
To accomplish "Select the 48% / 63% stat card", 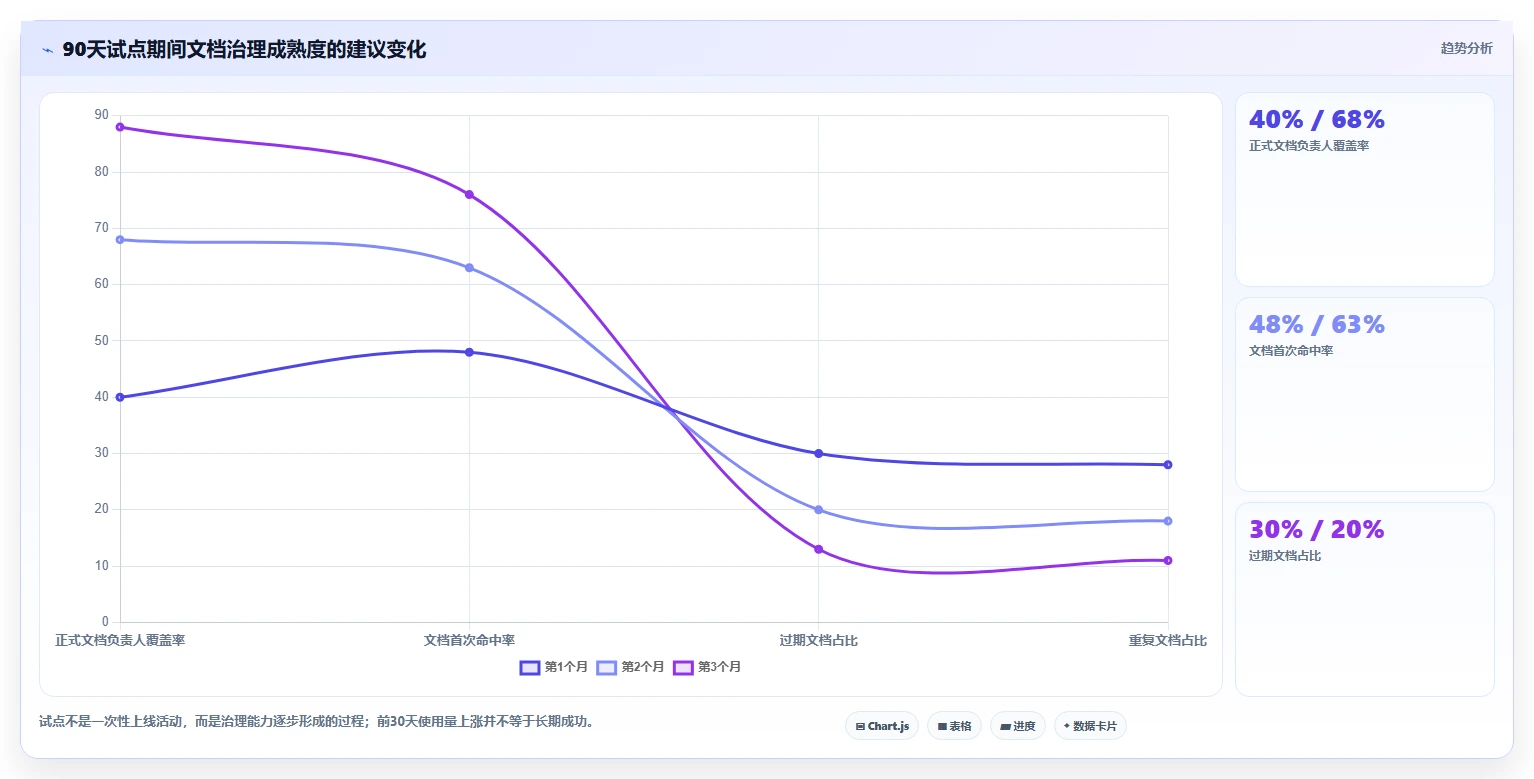I will (1365, 394).
